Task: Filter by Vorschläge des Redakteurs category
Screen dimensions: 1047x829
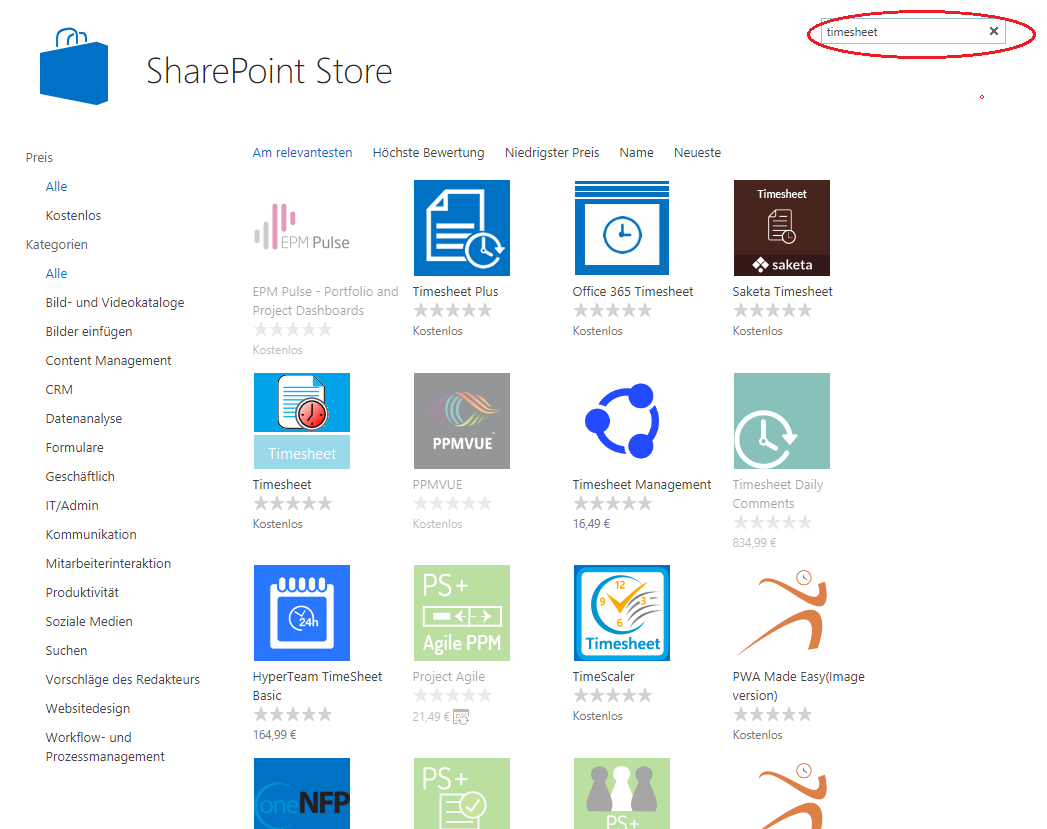Action: click(123, 679)
